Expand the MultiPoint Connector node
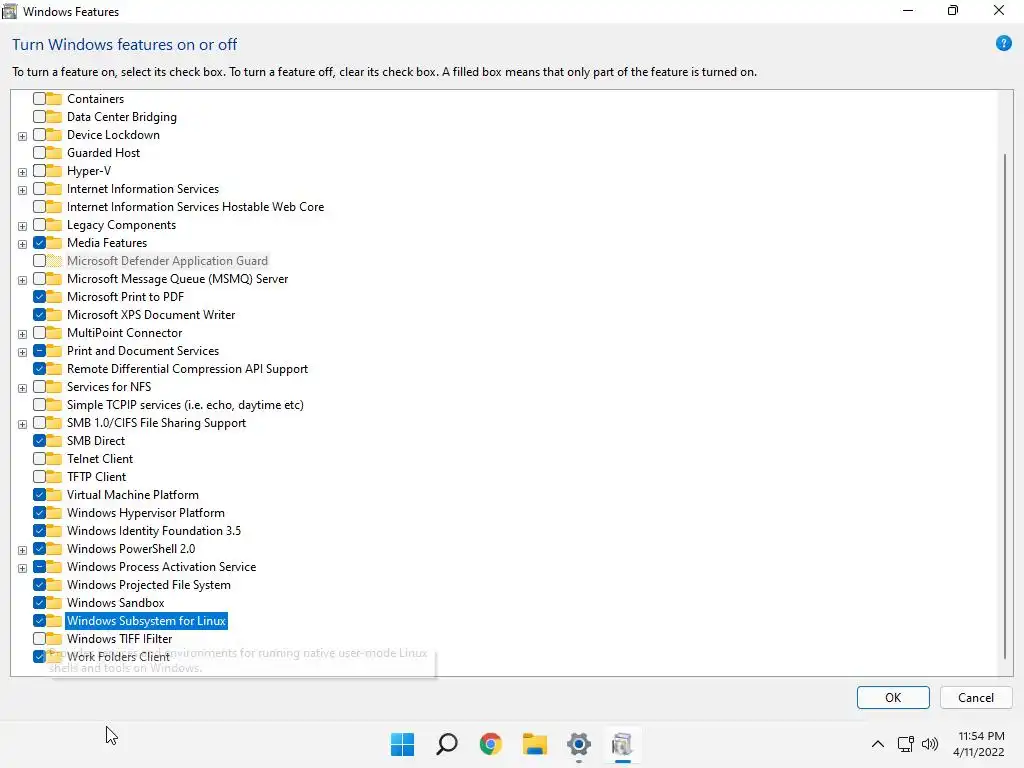The width and height of the screenshot is (1024, 768). 22,334
